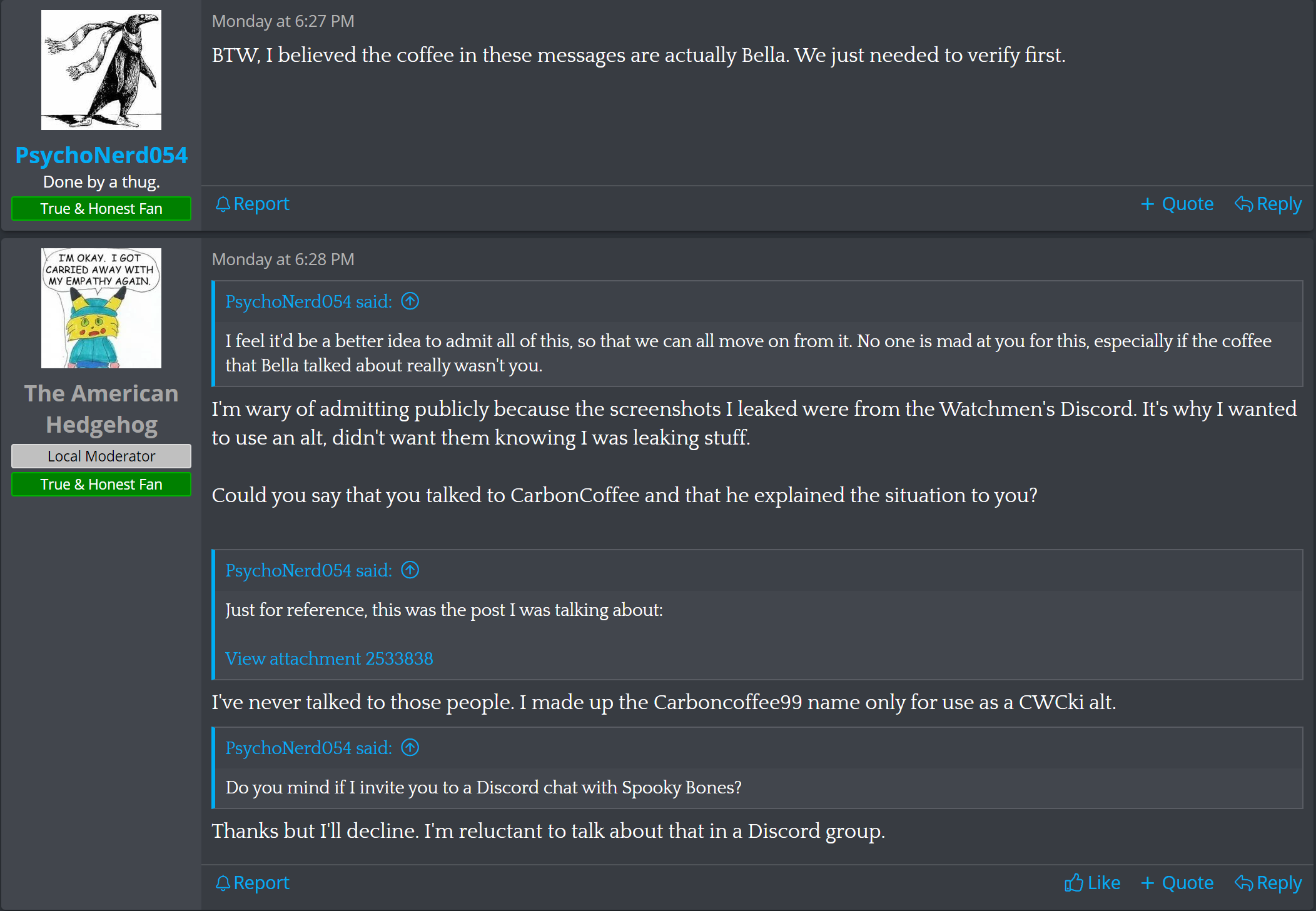Click the bell Report icon in second post
Image resolution: width=1316 pixels, height=911 pixels.
[x=223, y=883]
